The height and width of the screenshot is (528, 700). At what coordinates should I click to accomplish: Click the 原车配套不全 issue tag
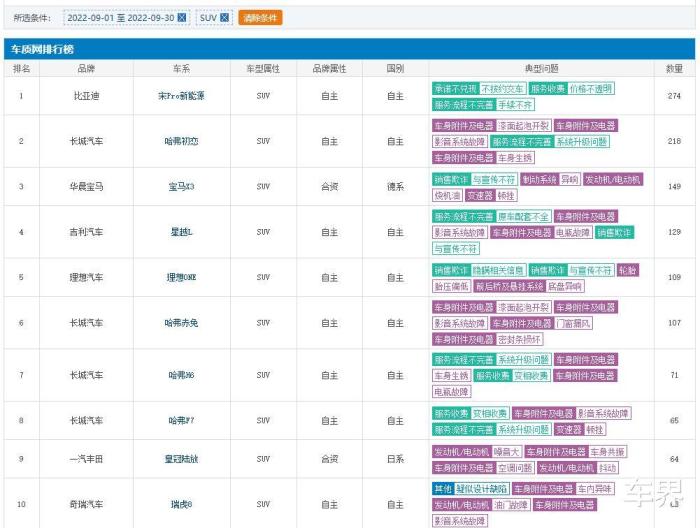(523, 217)
